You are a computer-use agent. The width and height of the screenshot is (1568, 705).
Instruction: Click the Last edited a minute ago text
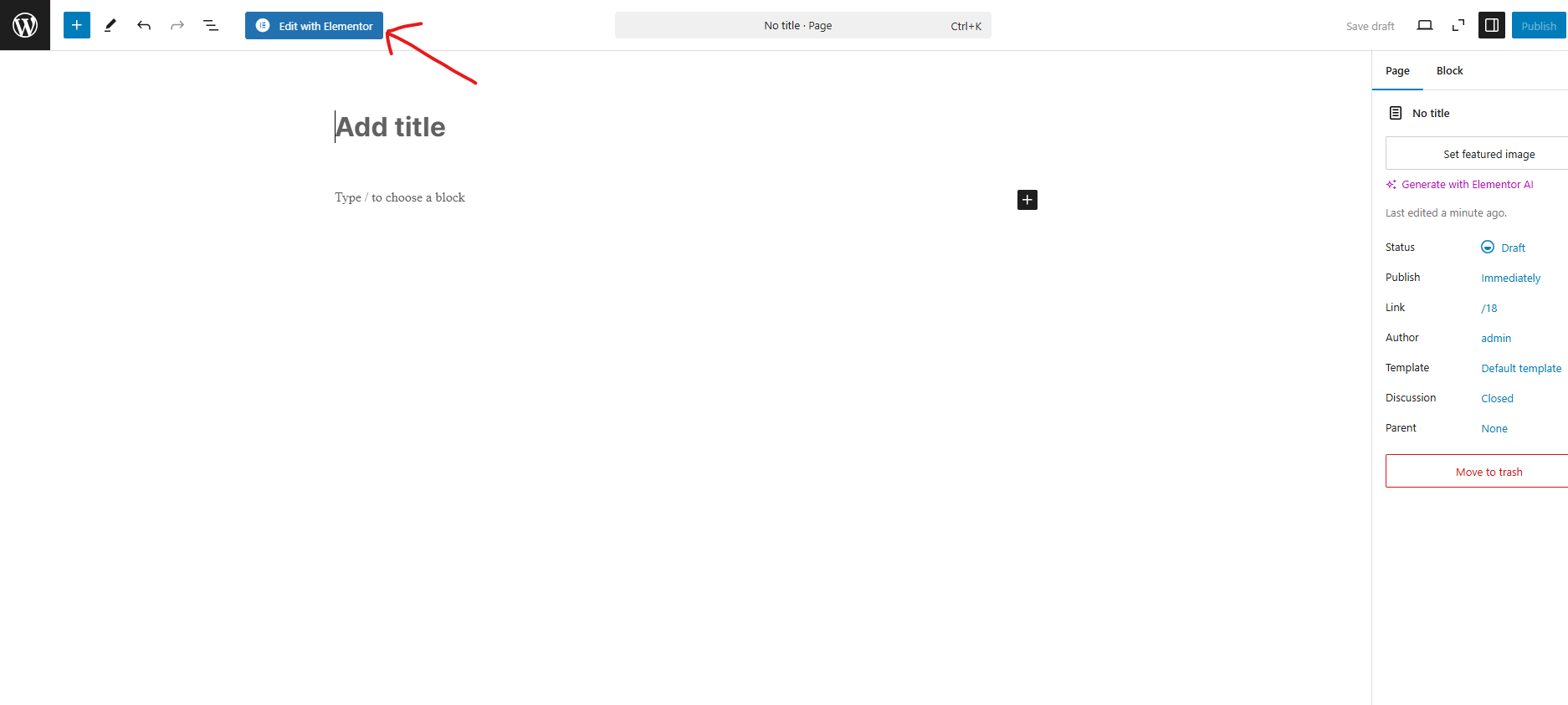click(x=1446, y=213)
